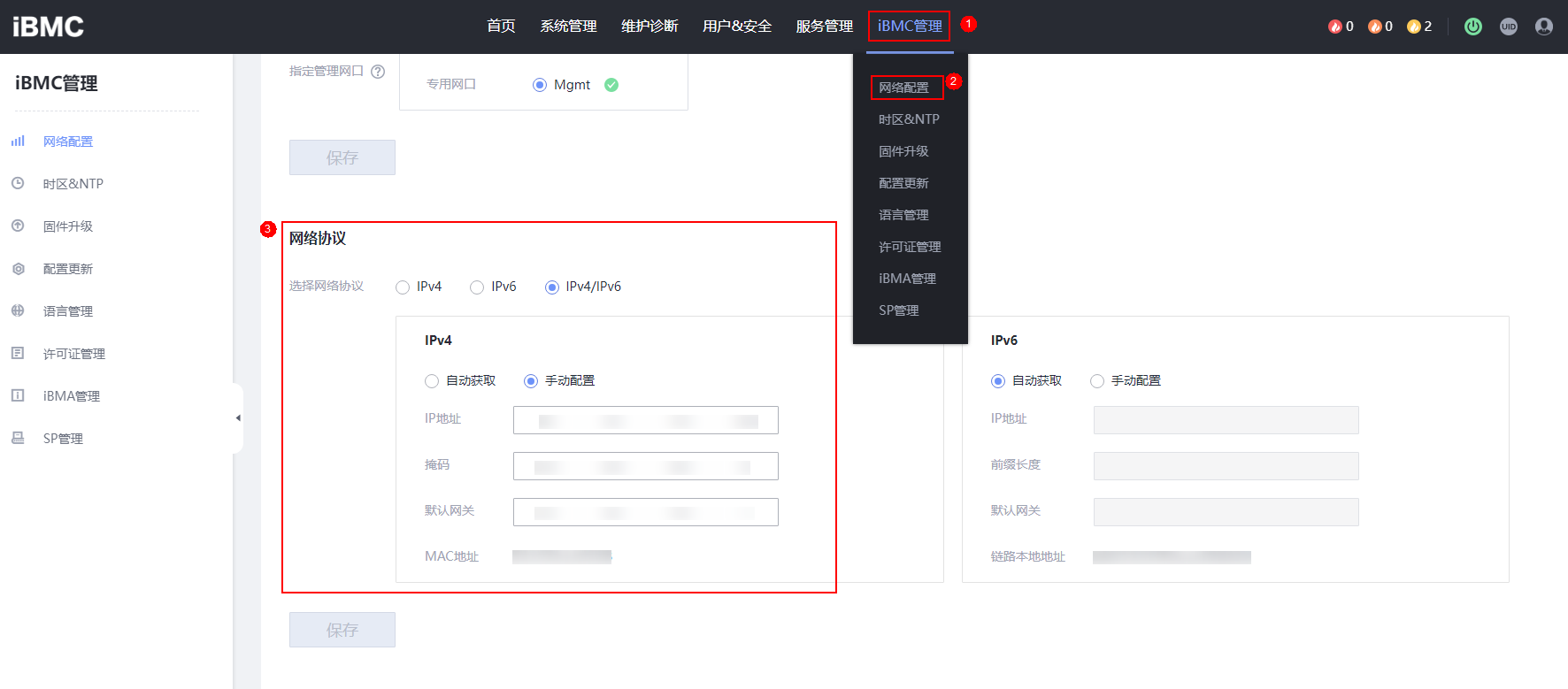Screen dimensions: 1568x689
Task: Select 配置更新 in dropdown menu
Action: pos(903,183)
